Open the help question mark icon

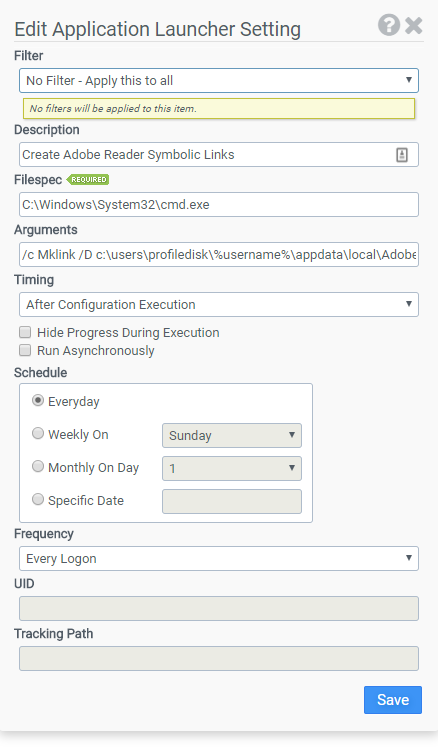tap(389, 25)
